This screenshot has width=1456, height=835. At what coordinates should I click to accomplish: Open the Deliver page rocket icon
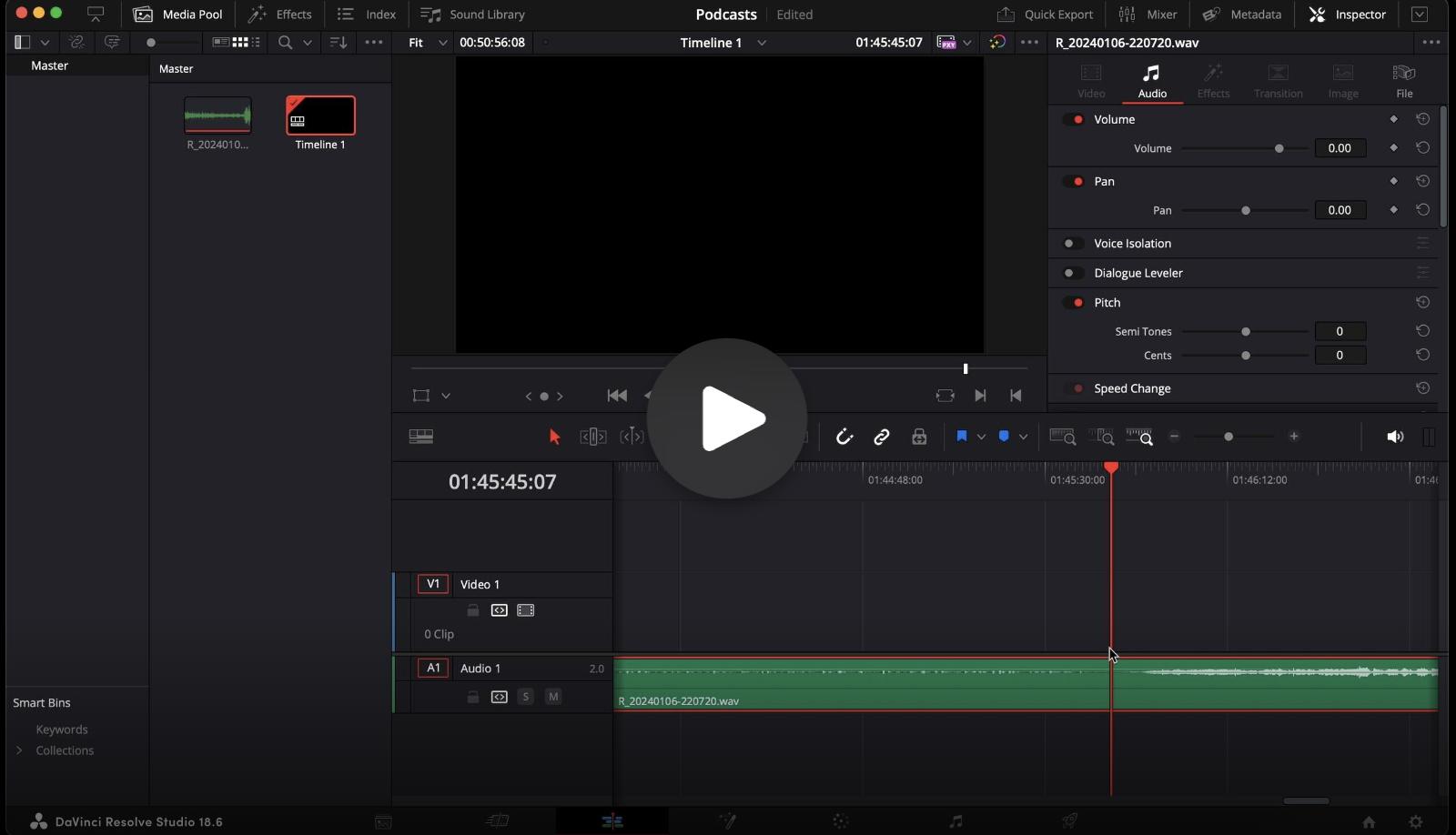[1070, 821]
